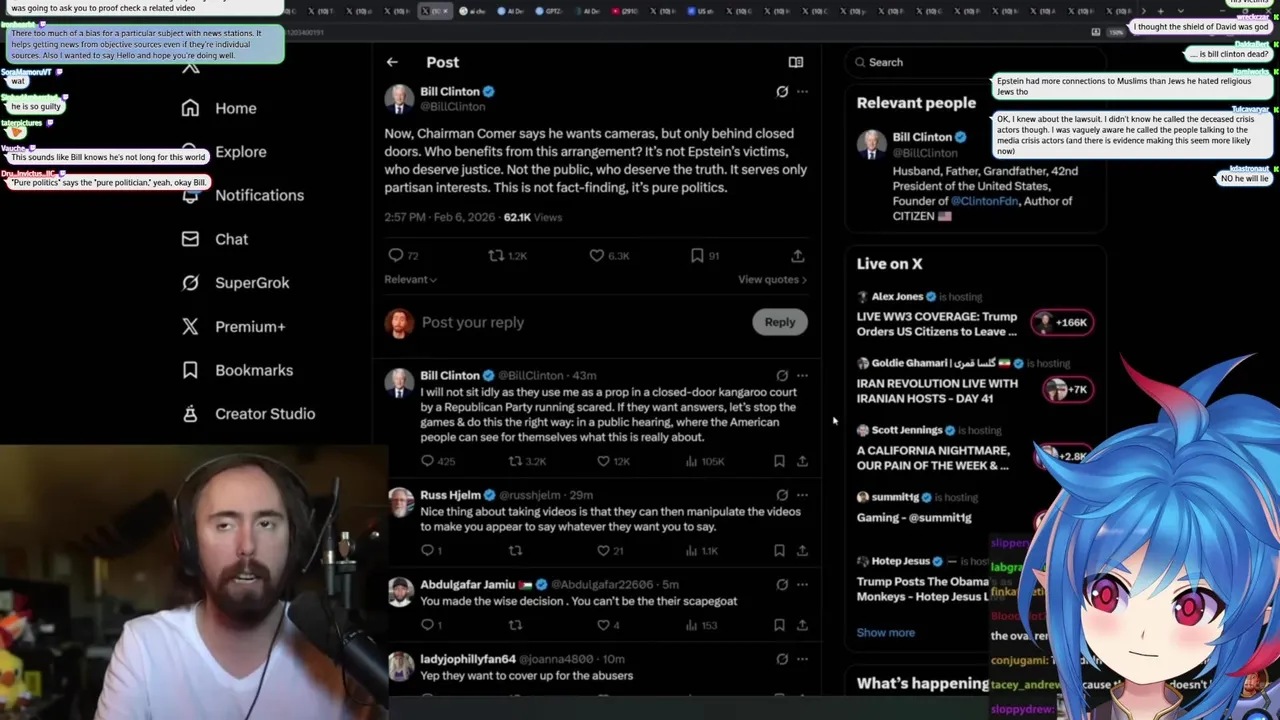The width and height of the screenshot is (1280, 720).
Task: Open Gaming - @summit1g space
Action: tap(914, 518)
